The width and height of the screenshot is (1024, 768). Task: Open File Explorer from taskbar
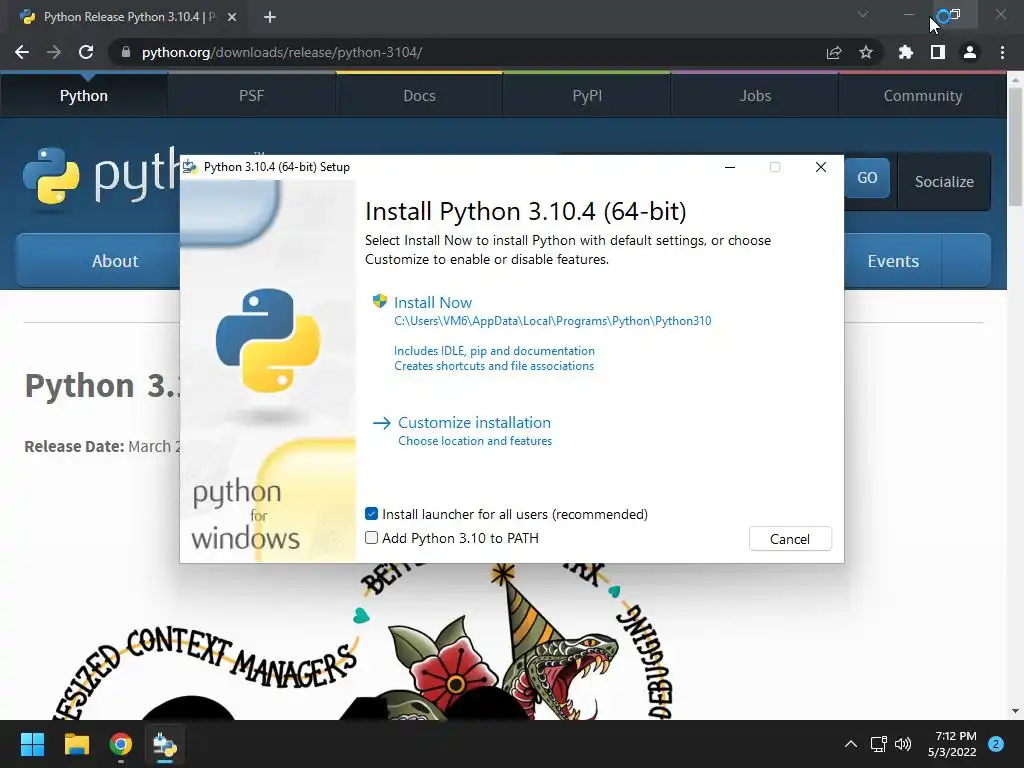coord(76,744)
